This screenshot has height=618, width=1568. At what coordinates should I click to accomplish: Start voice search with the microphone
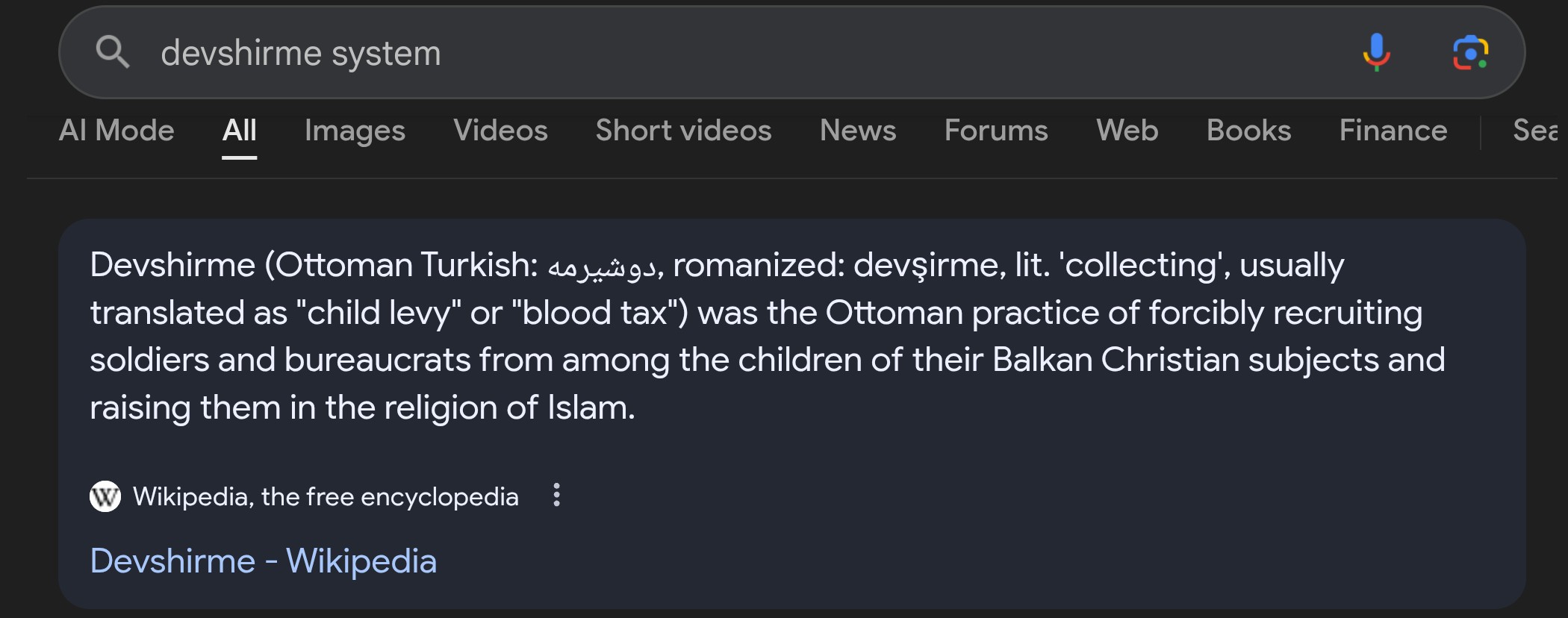[1376, 52]
